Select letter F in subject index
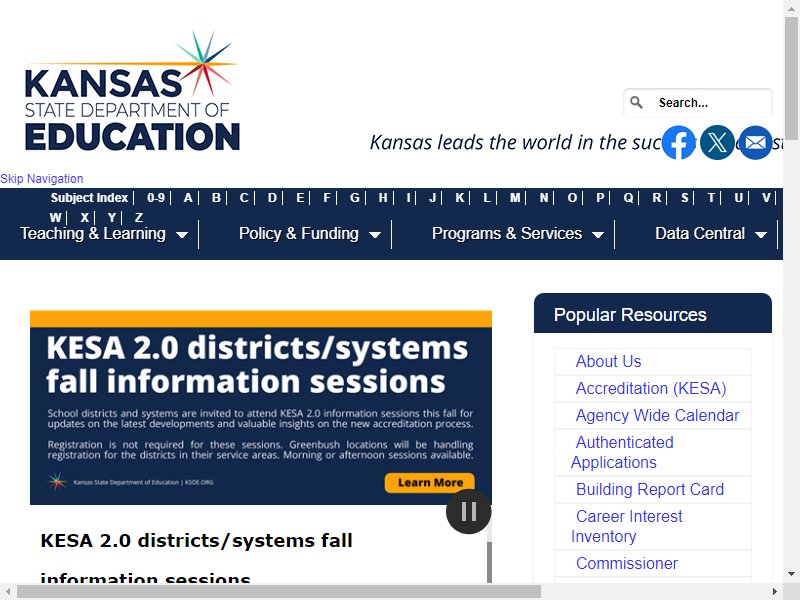 click(327, 197)
